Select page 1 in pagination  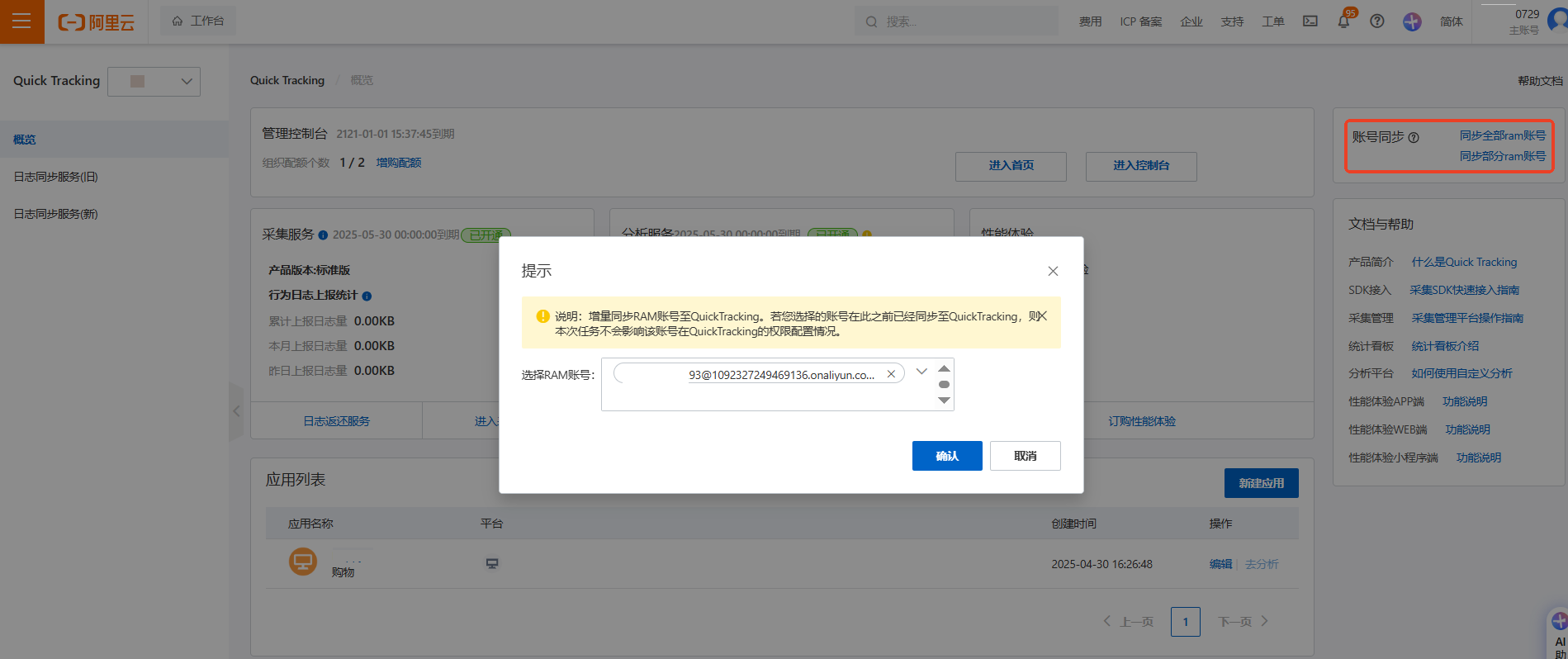pos(1186,622)
